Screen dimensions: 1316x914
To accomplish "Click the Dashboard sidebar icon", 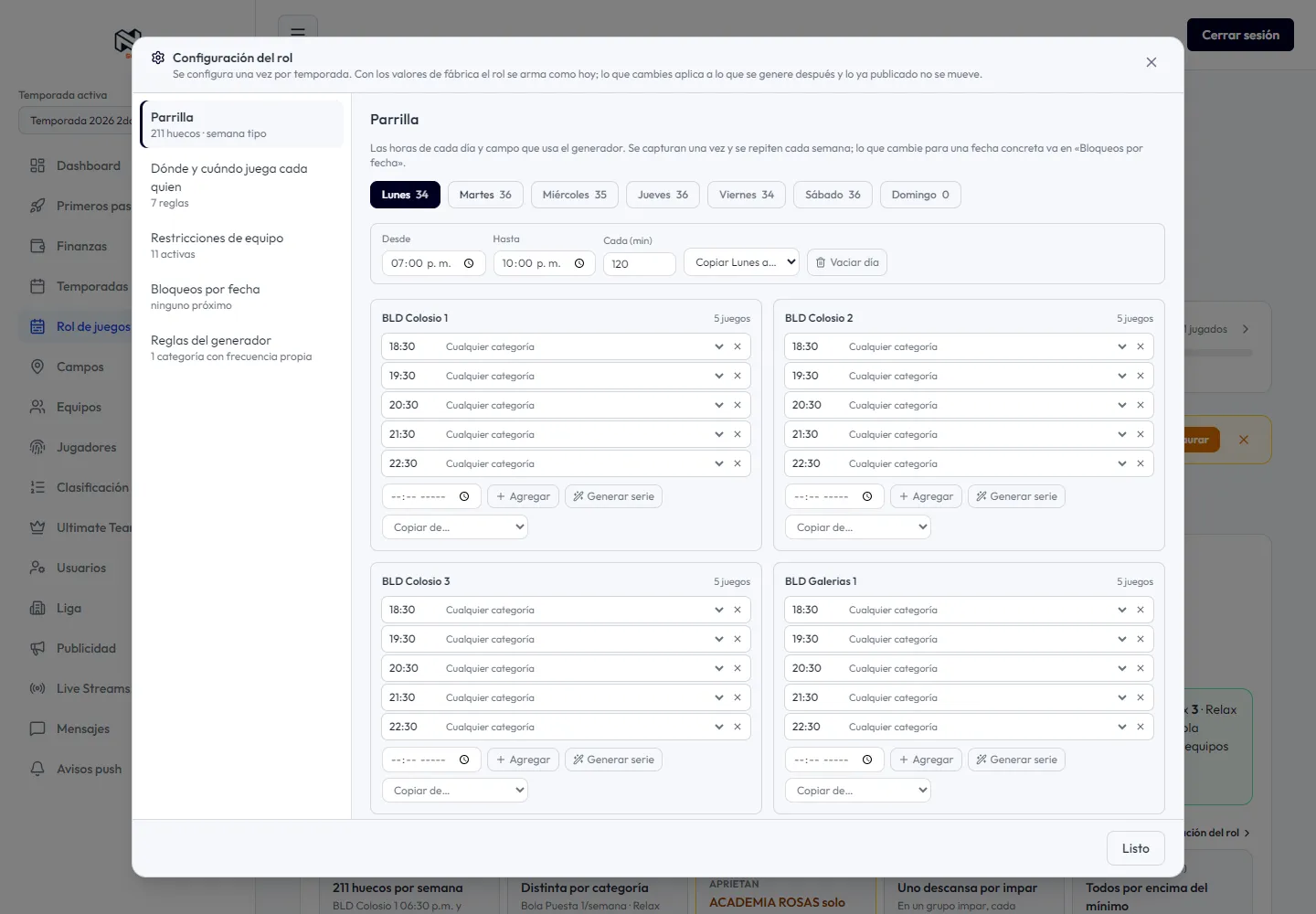I will pos(37,165).
